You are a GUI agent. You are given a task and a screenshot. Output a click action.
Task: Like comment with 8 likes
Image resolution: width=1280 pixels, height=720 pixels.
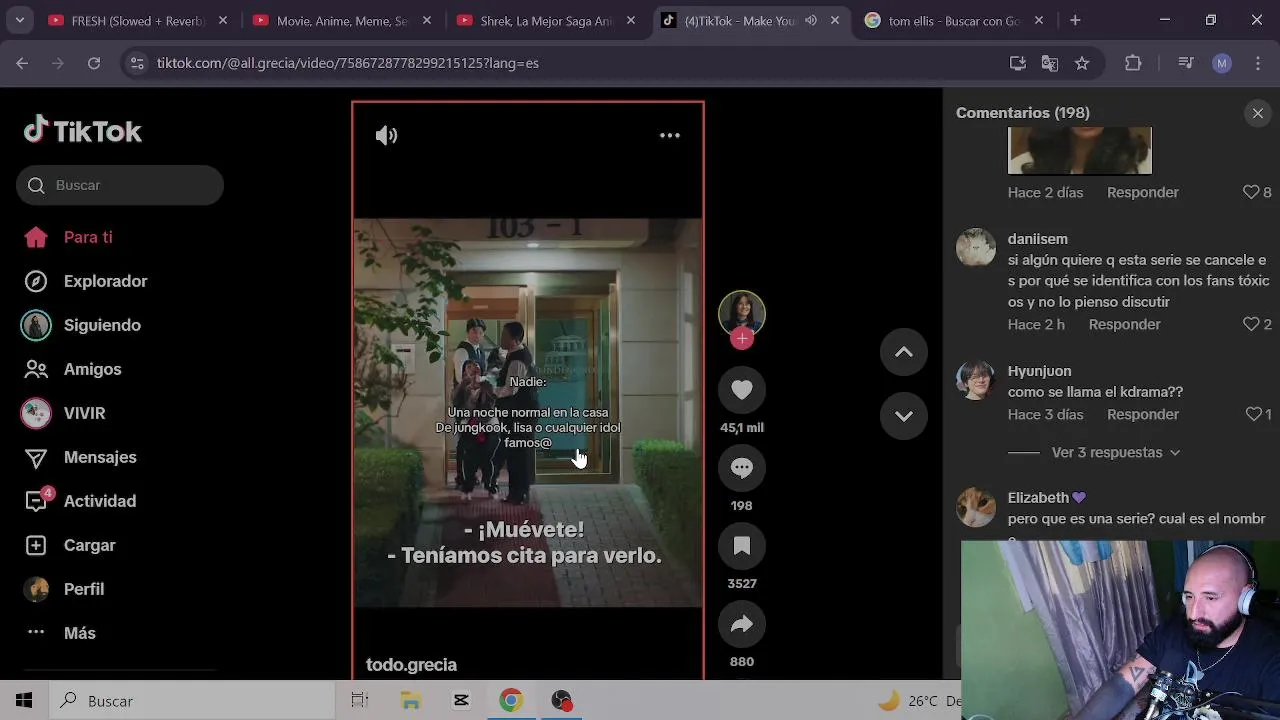tap(1251, 192)
